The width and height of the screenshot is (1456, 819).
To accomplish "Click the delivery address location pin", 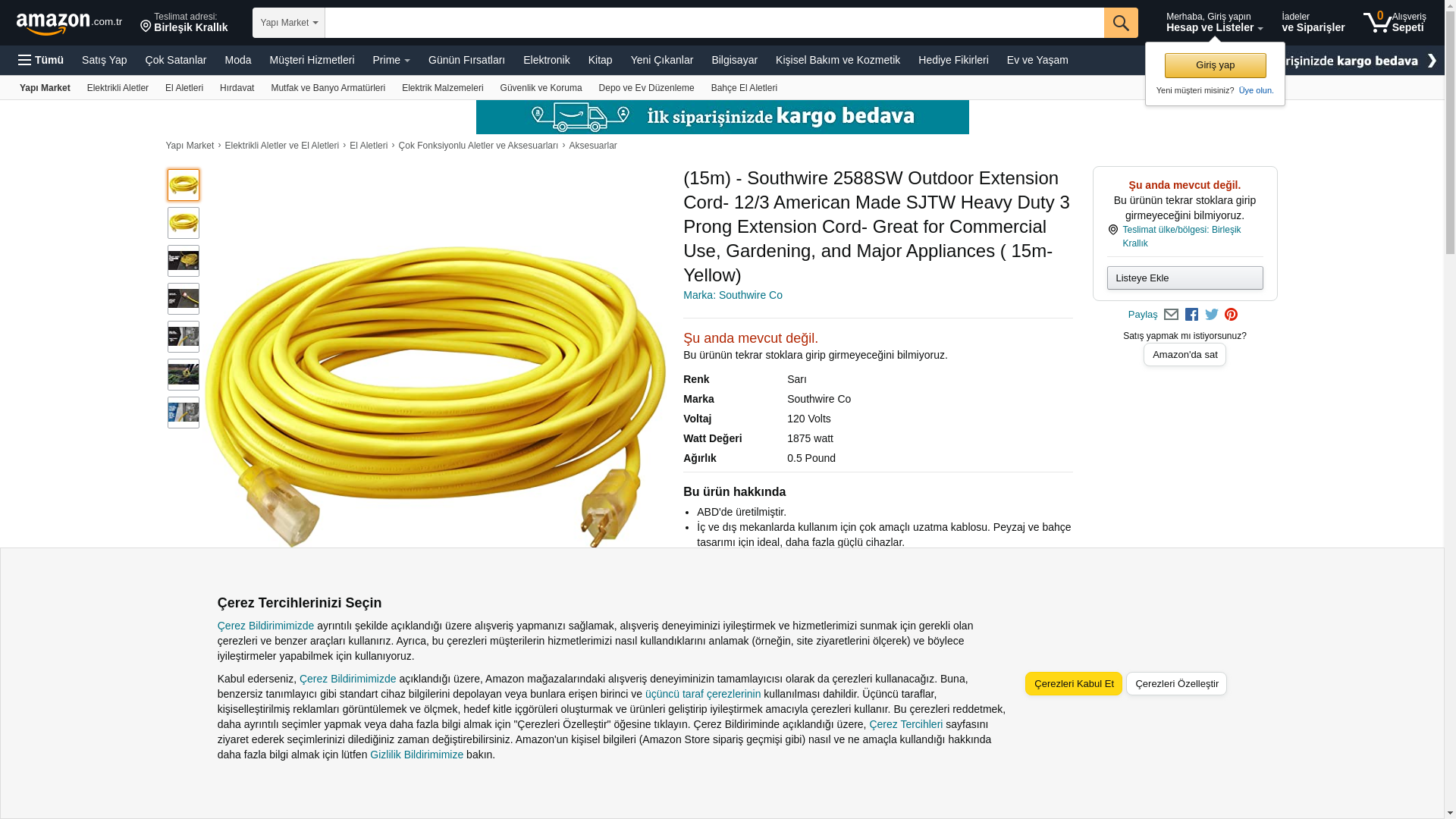I will [x=146, y=27].
